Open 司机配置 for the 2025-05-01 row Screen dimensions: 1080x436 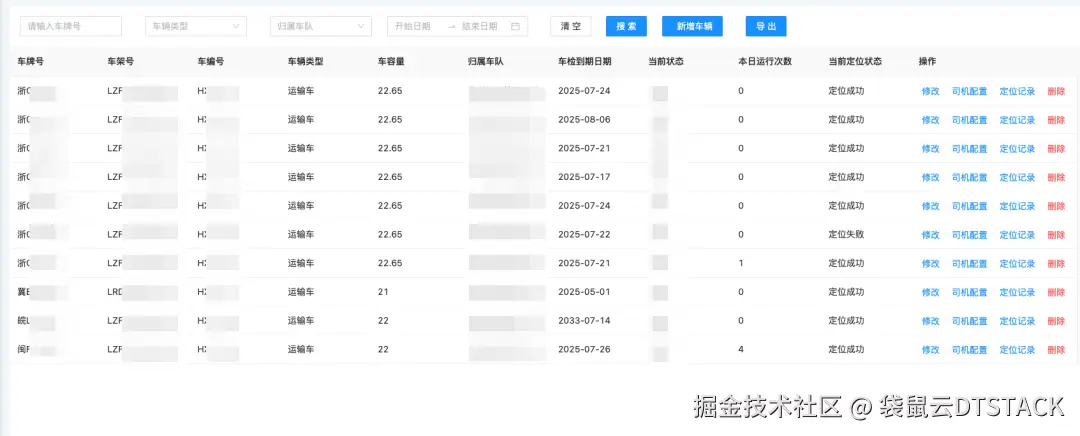point(969,292)
